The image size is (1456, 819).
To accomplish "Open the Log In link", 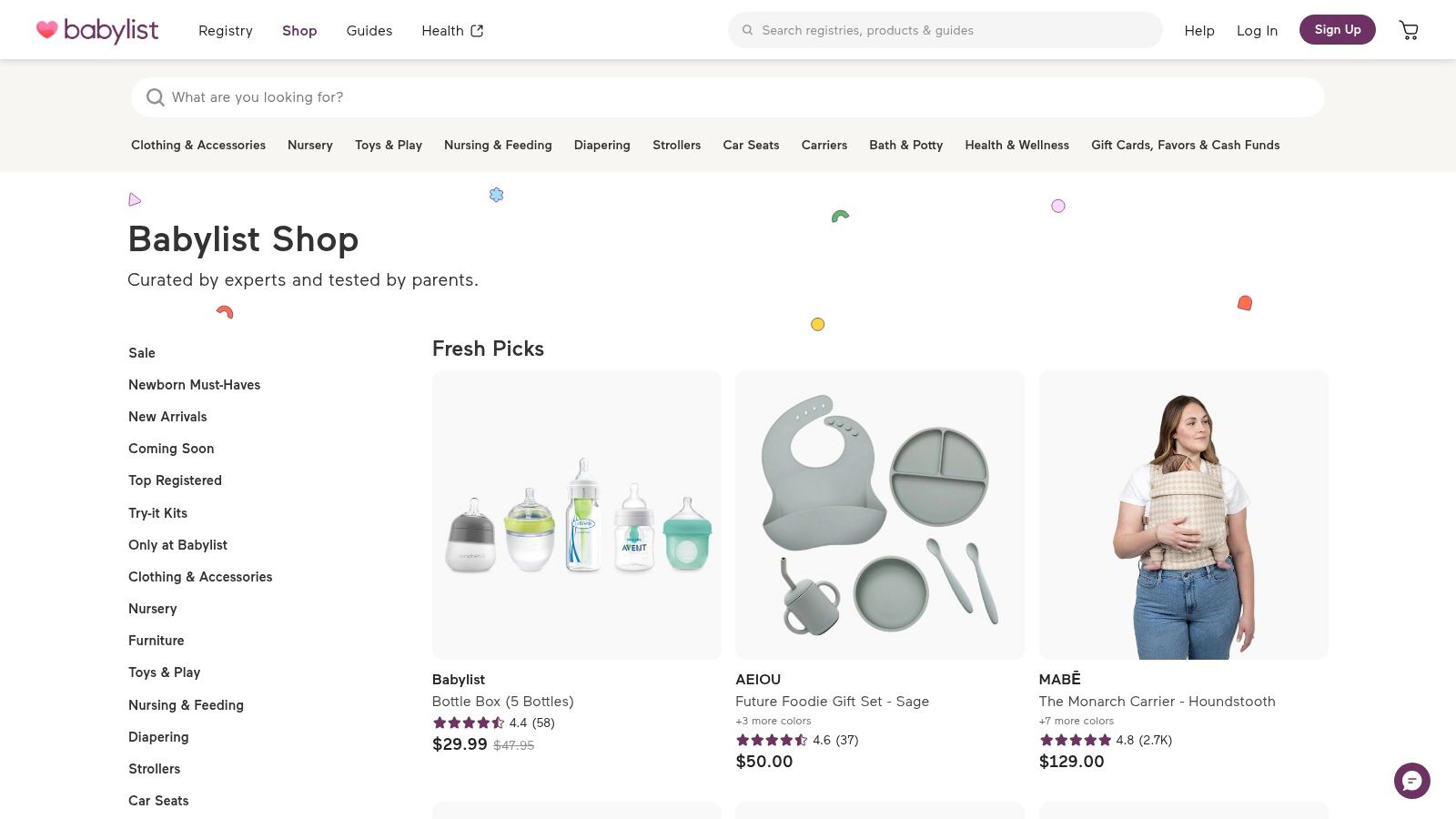I will point(1257,30).
